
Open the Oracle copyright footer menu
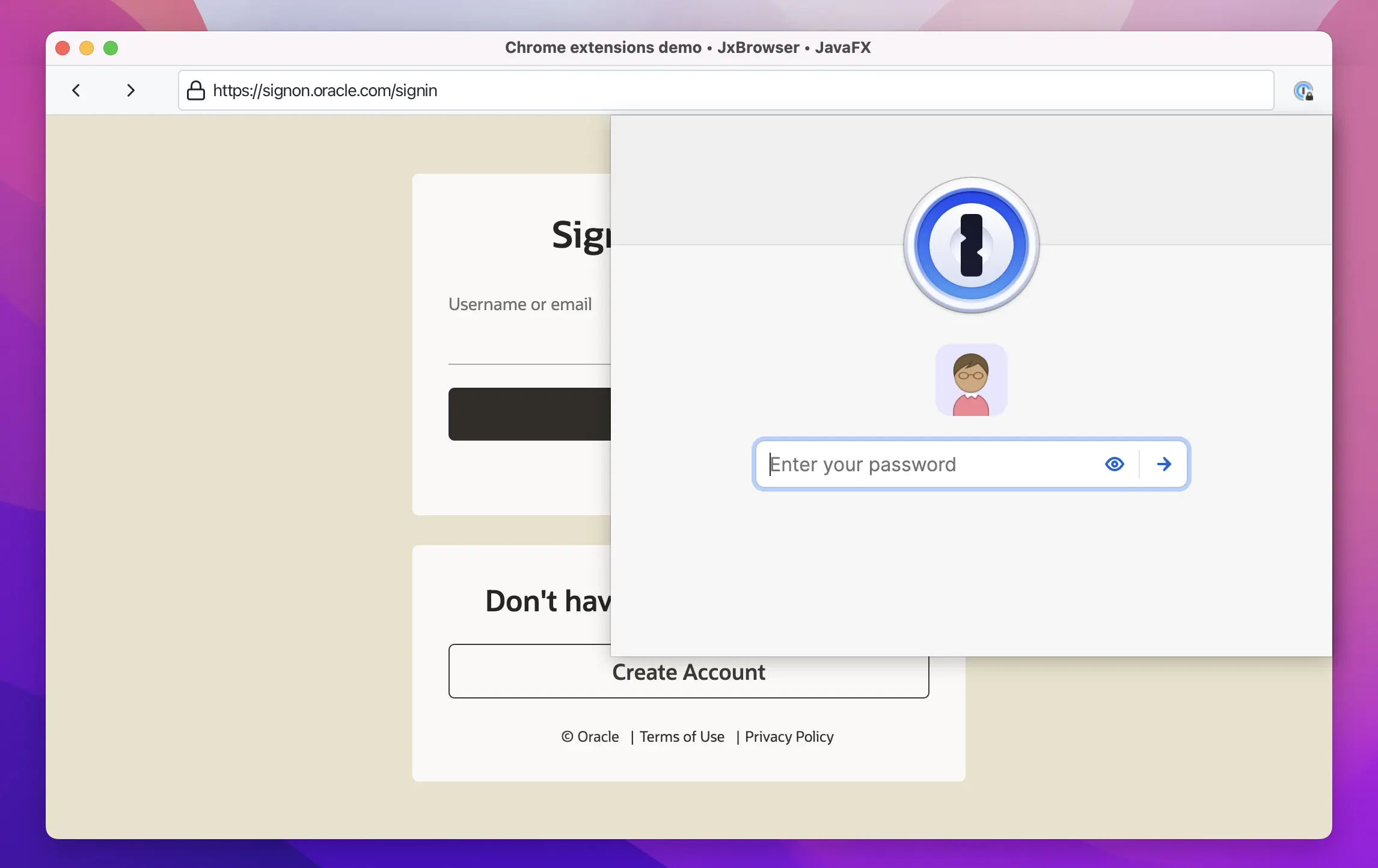(x=590, y=736)
